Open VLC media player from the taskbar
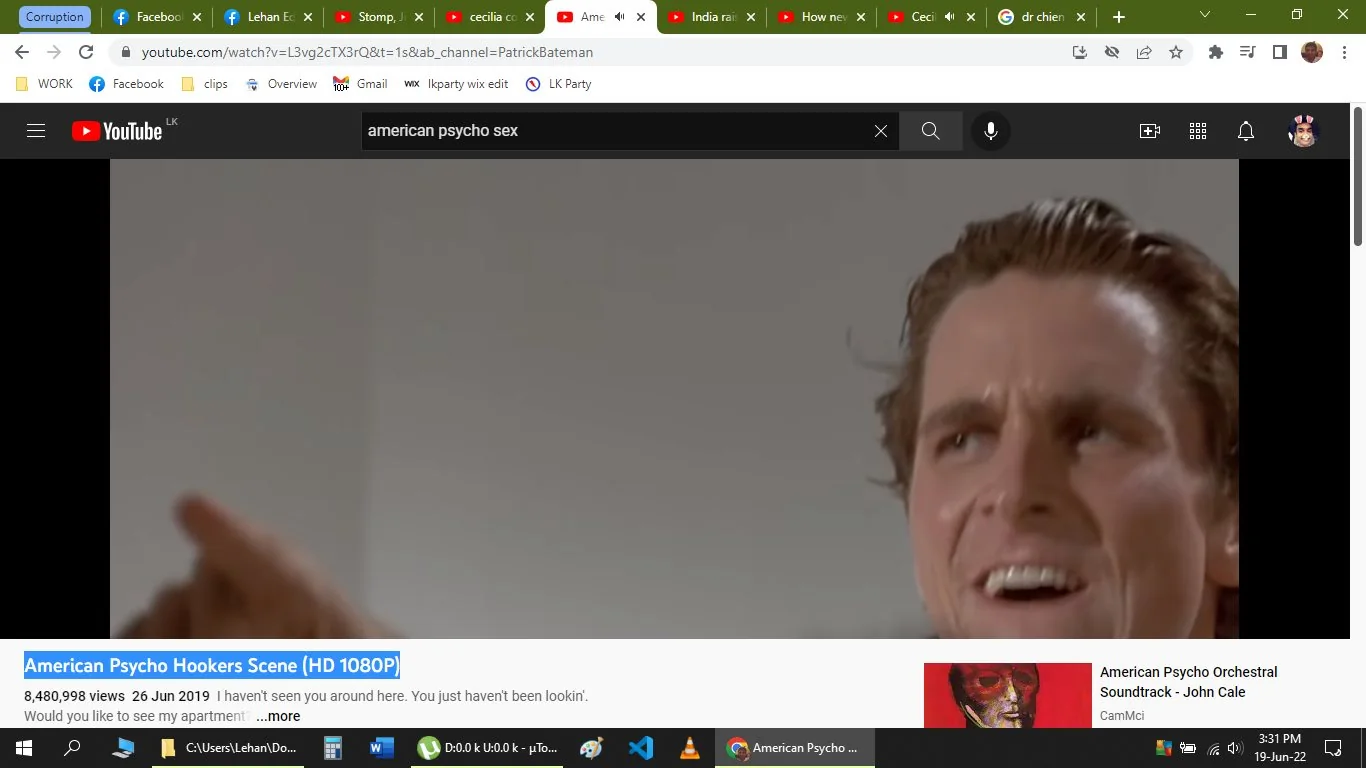This screenshot has width=1366, height=768. coord(690,748)
